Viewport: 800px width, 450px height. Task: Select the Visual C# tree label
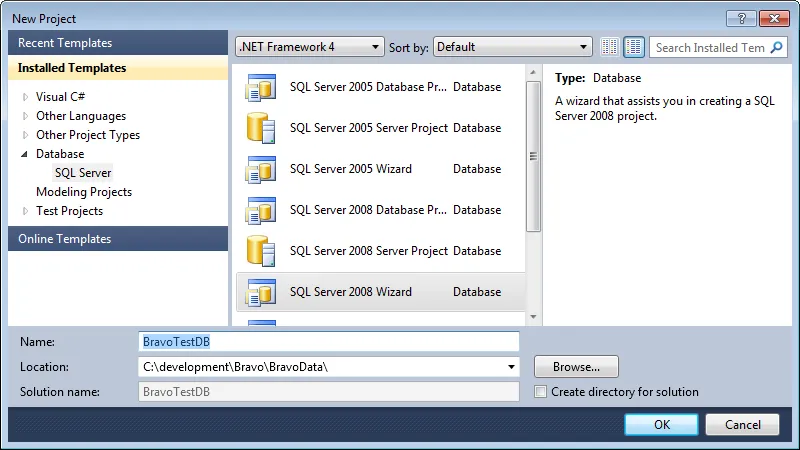pyautogui.click(x=60, y=97)
